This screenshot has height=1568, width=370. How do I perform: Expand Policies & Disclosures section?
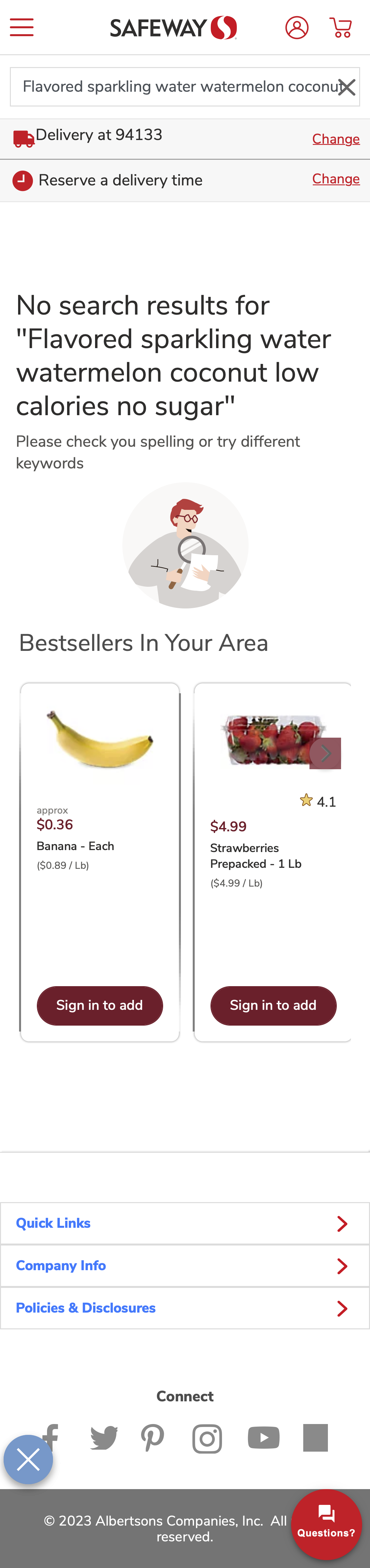point(185,1307)
